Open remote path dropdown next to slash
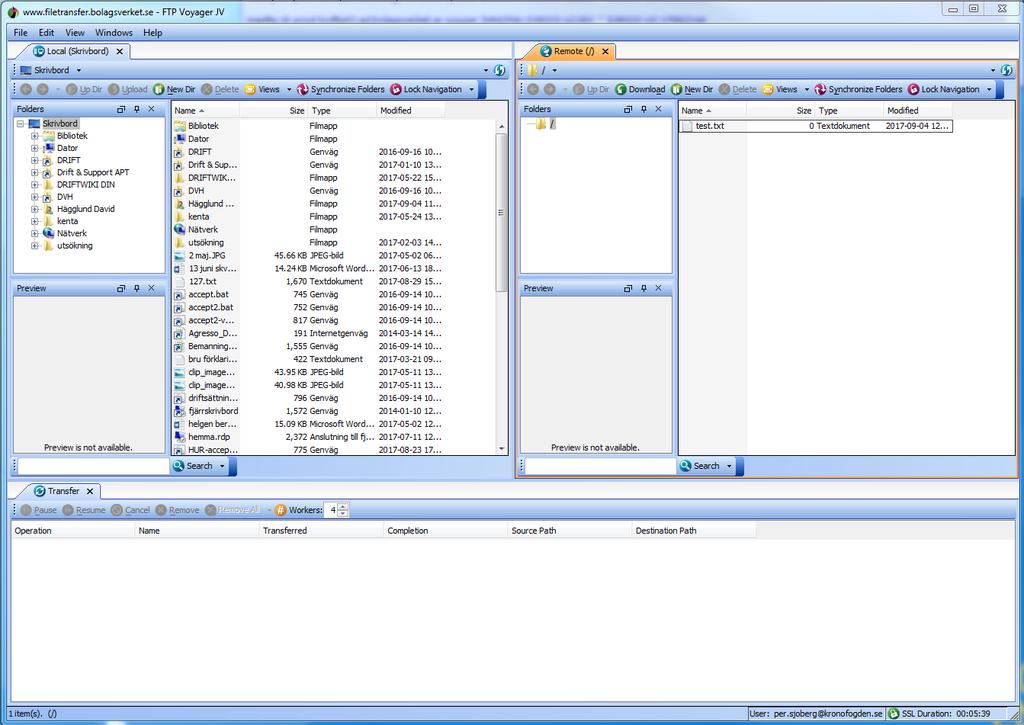This screenshot has width=1024, height=725. 554,70
